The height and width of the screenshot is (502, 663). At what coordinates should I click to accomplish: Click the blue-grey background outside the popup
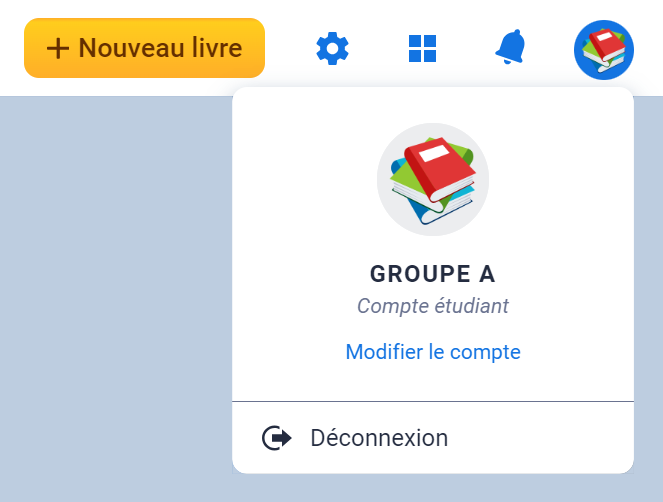tap(110, 300)
